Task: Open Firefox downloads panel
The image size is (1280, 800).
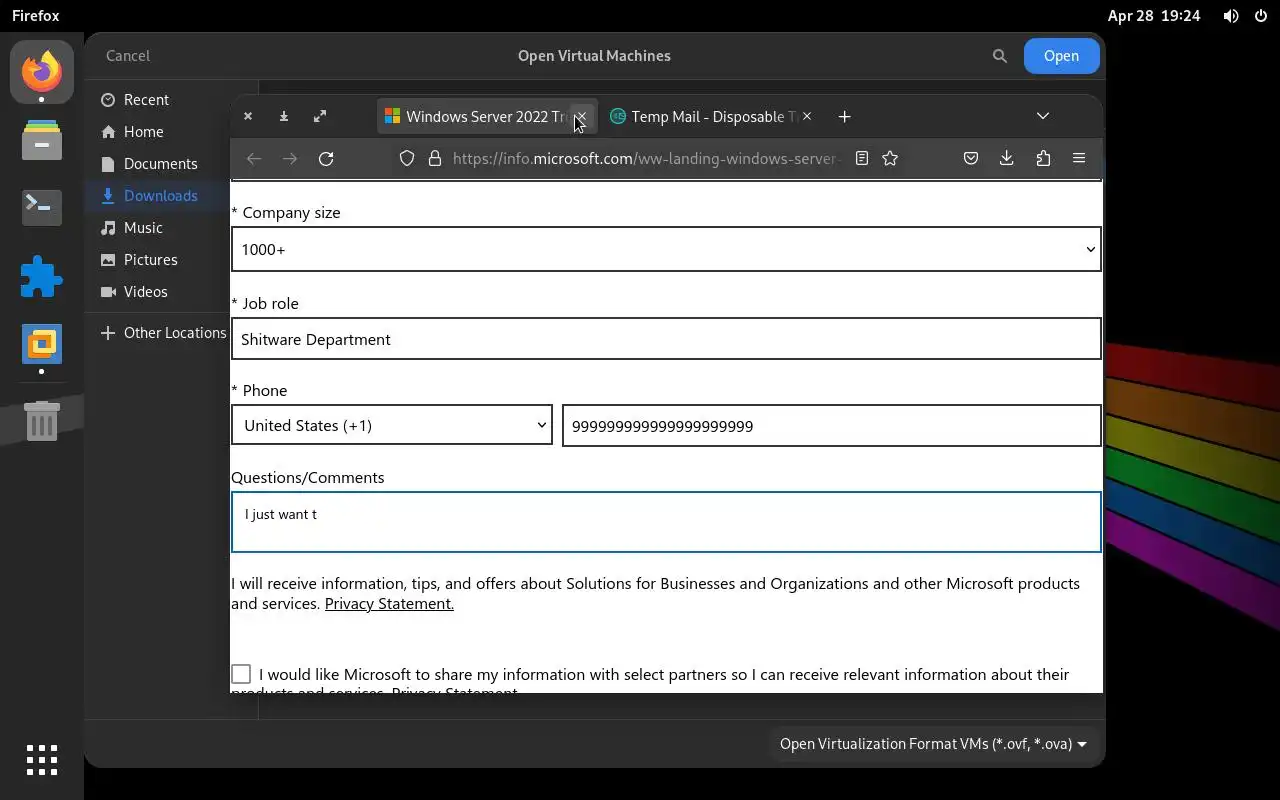Action: [x=1006, y=158]
